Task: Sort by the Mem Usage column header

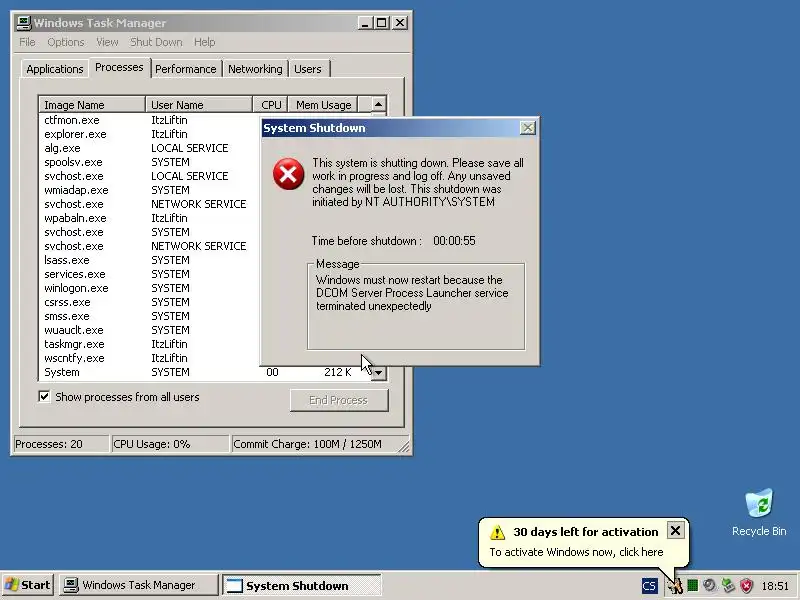Action: (323, 105)
